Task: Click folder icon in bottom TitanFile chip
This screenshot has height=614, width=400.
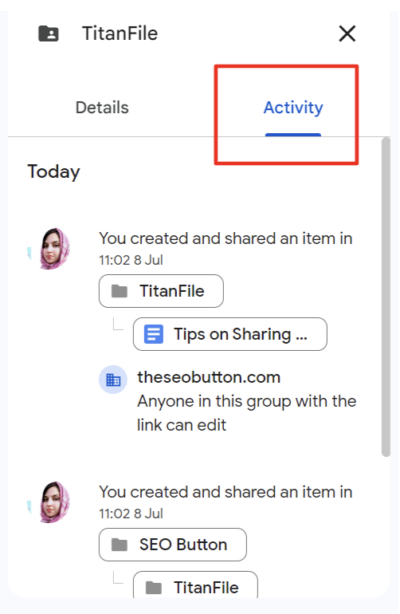Action: click(154, 587)
